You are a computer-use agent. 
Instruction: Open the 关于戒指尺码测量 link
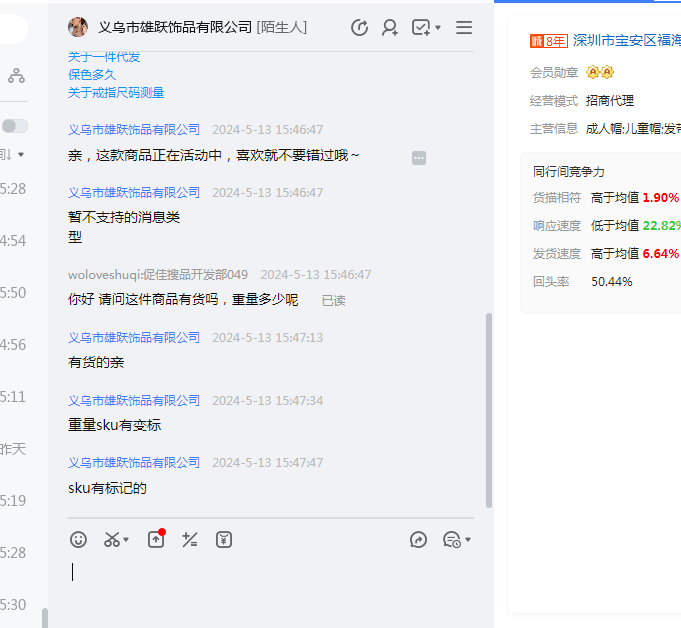click(x=116, y=93)
